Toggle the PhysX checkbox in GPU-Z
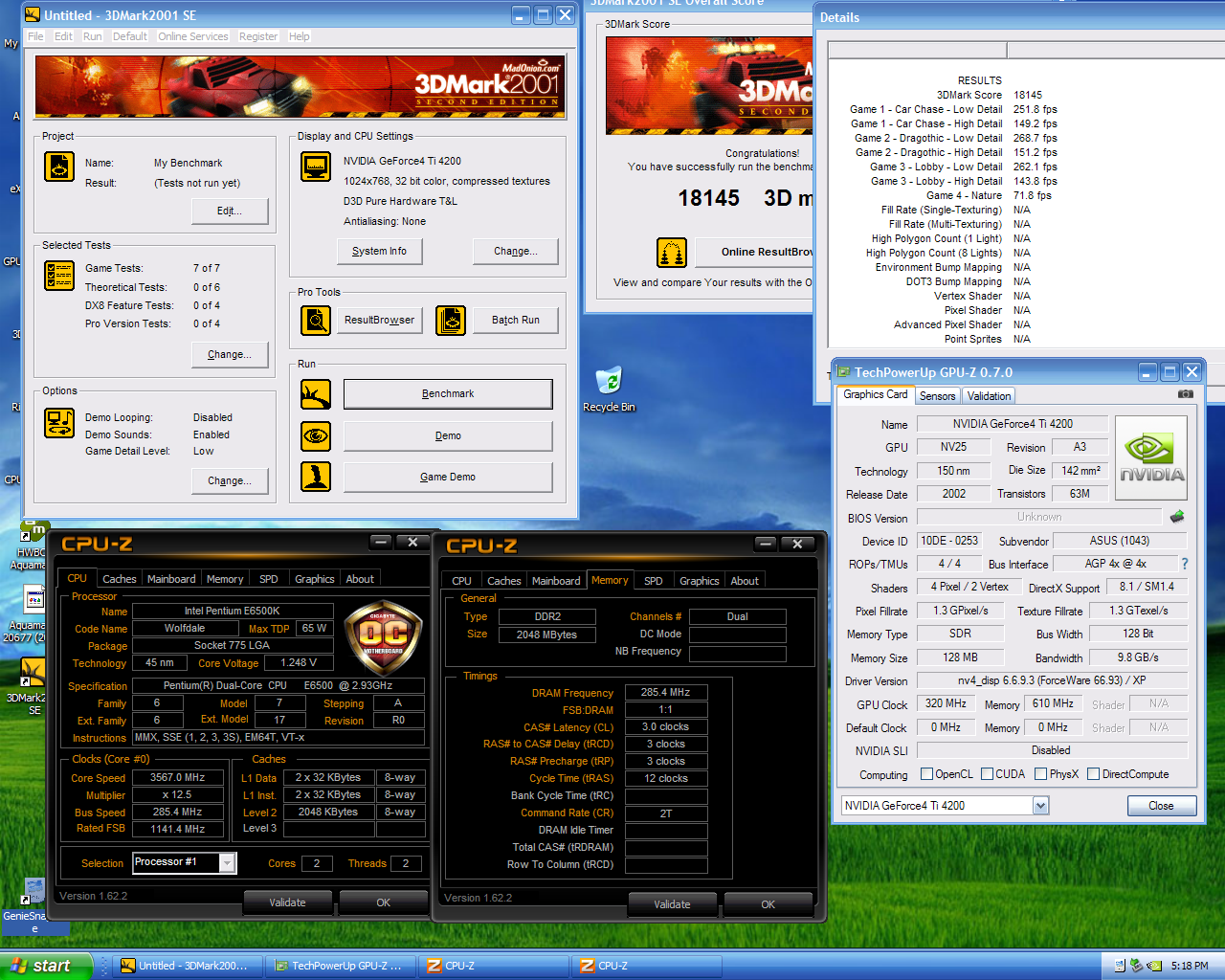Image resolution: width=1225 pixels, height=980 pixels. tap(1040, 773)
